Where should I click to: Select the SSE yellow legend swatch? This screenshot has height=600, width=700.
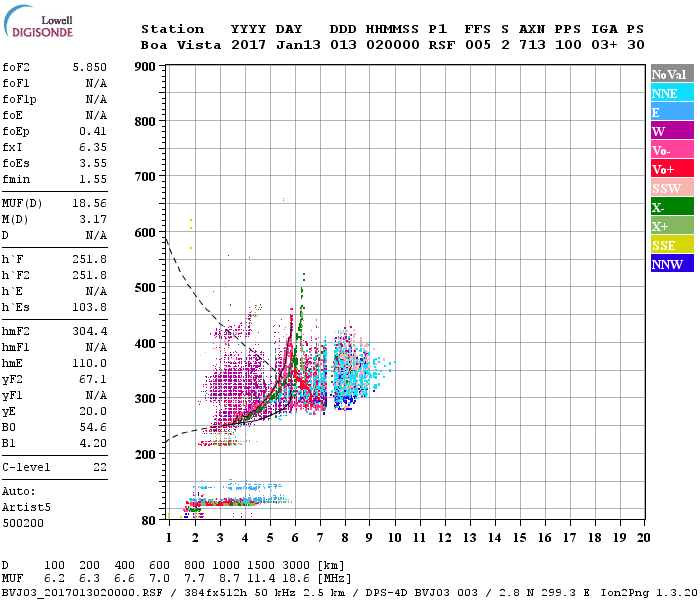[672, 245]
